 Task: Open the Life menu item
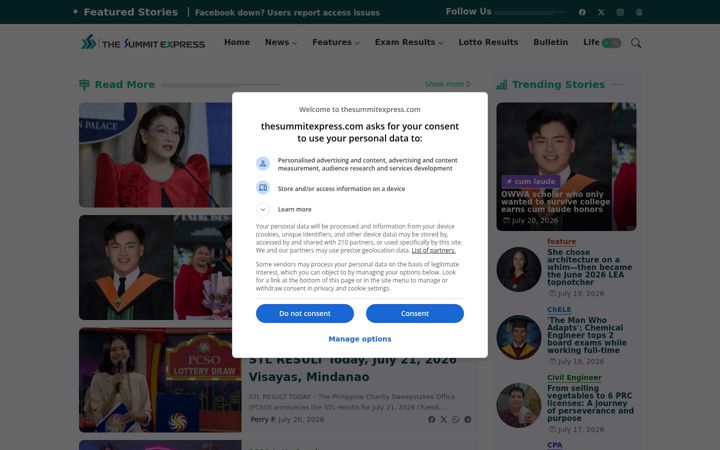tap(591, 42)
